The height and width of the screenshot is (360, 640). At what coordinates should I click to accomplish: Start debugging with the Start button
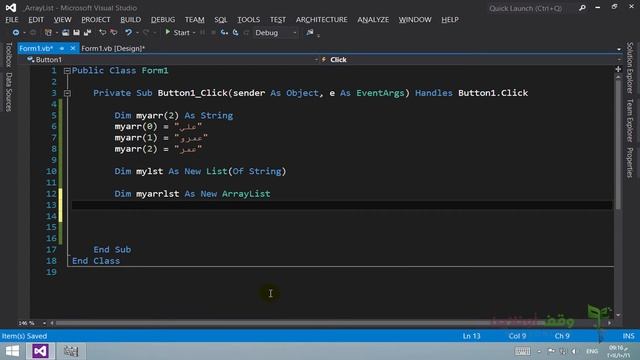(178, 33)
